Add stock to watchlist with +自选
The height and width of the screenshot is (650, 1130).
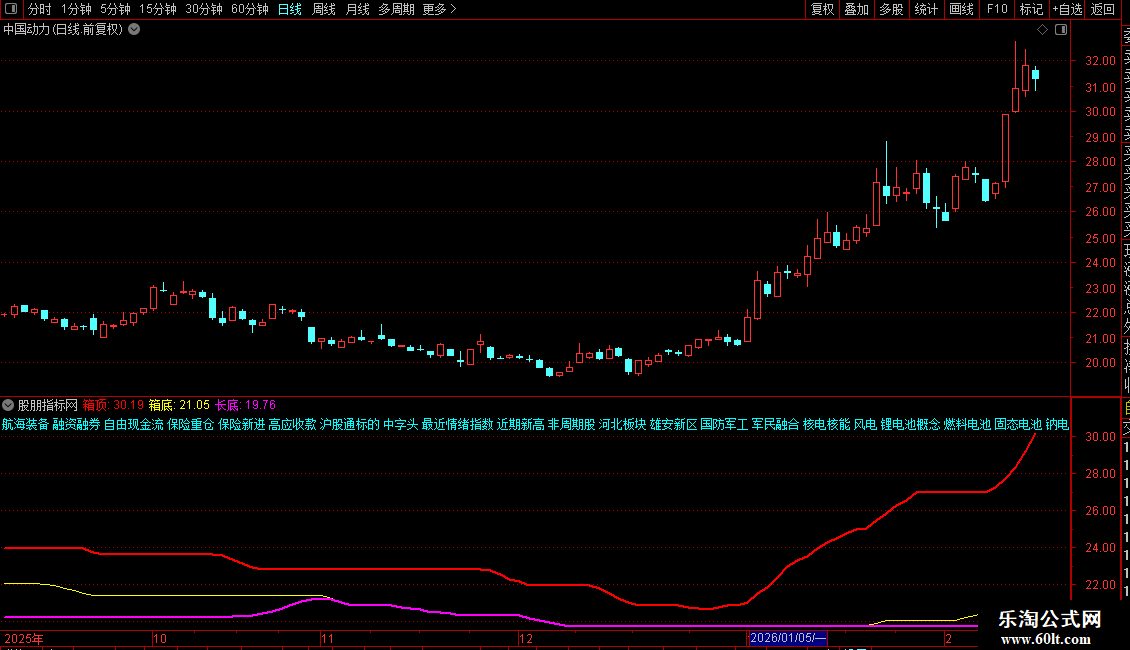1067,9
